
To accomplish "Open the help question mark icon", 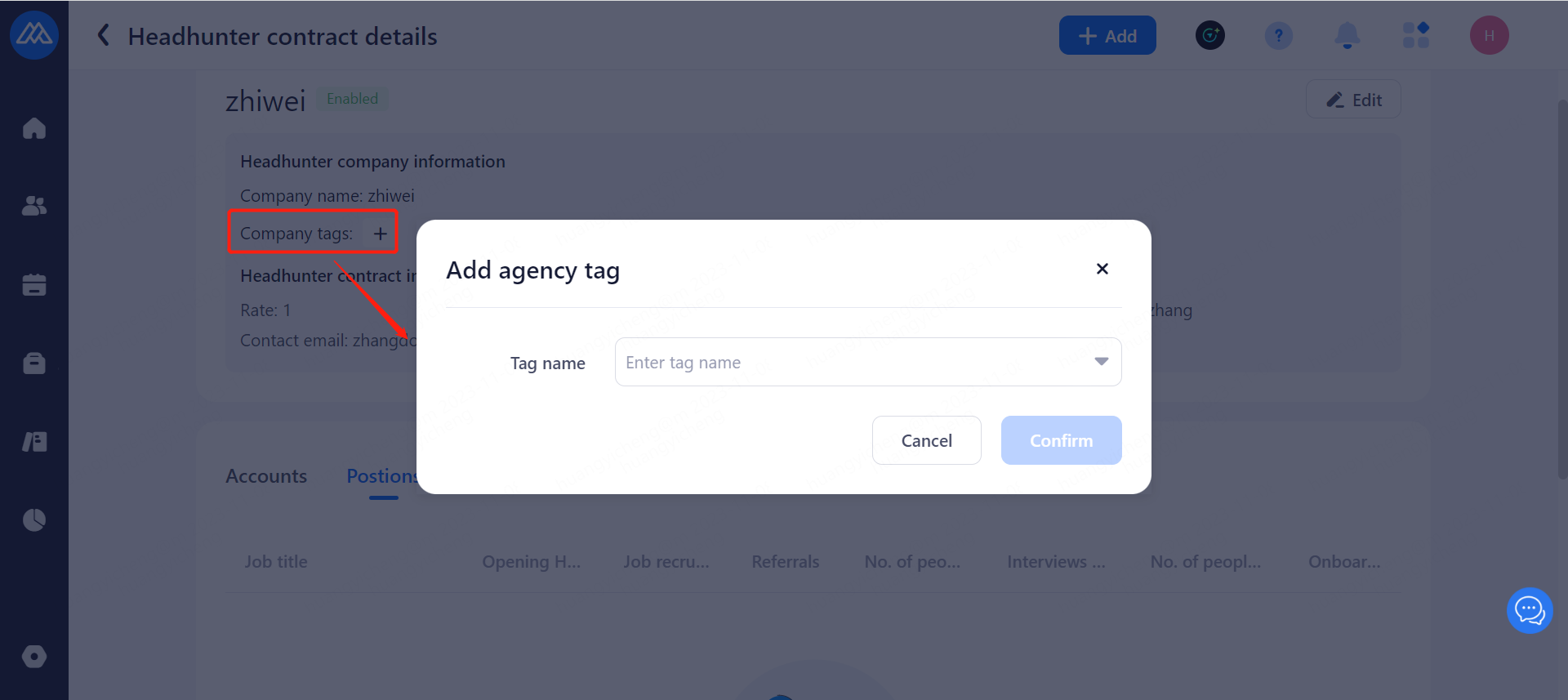I will click(1278, 35).
